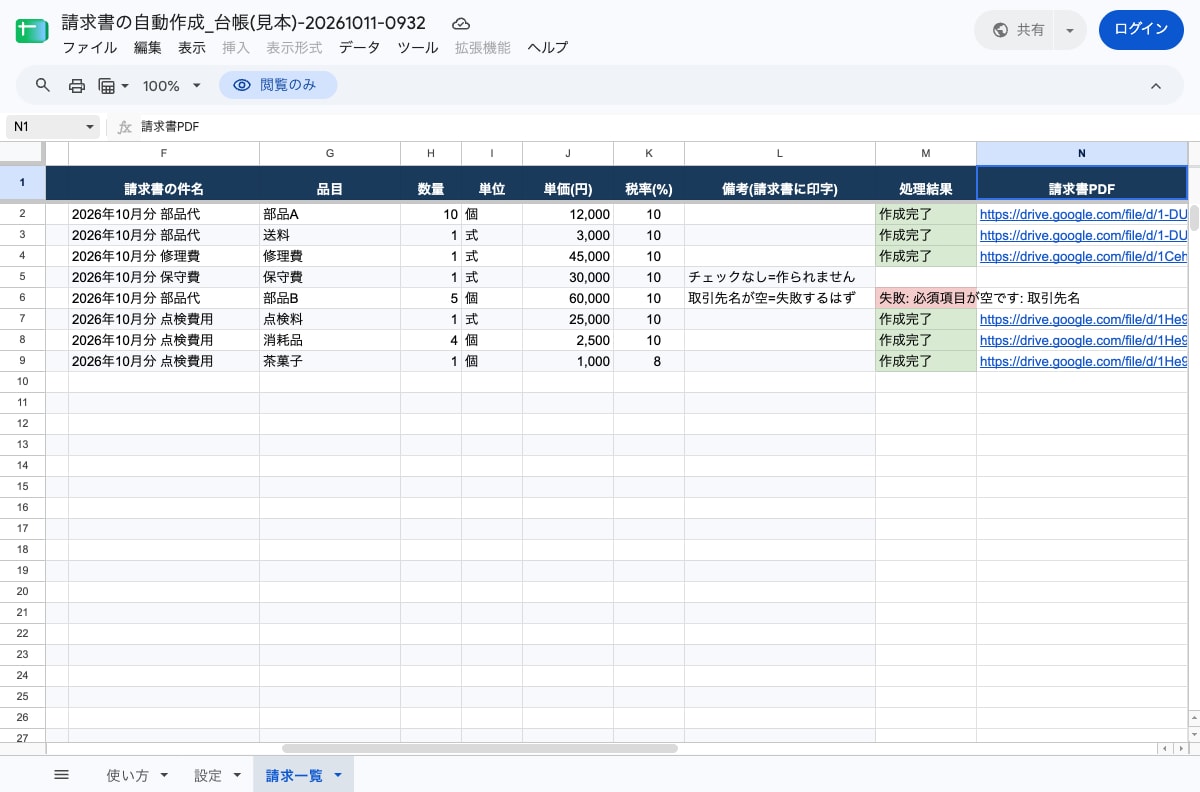Open the share options dropdown arrow
Viewport: 1200px width, 792px height.
point(1070,30)
